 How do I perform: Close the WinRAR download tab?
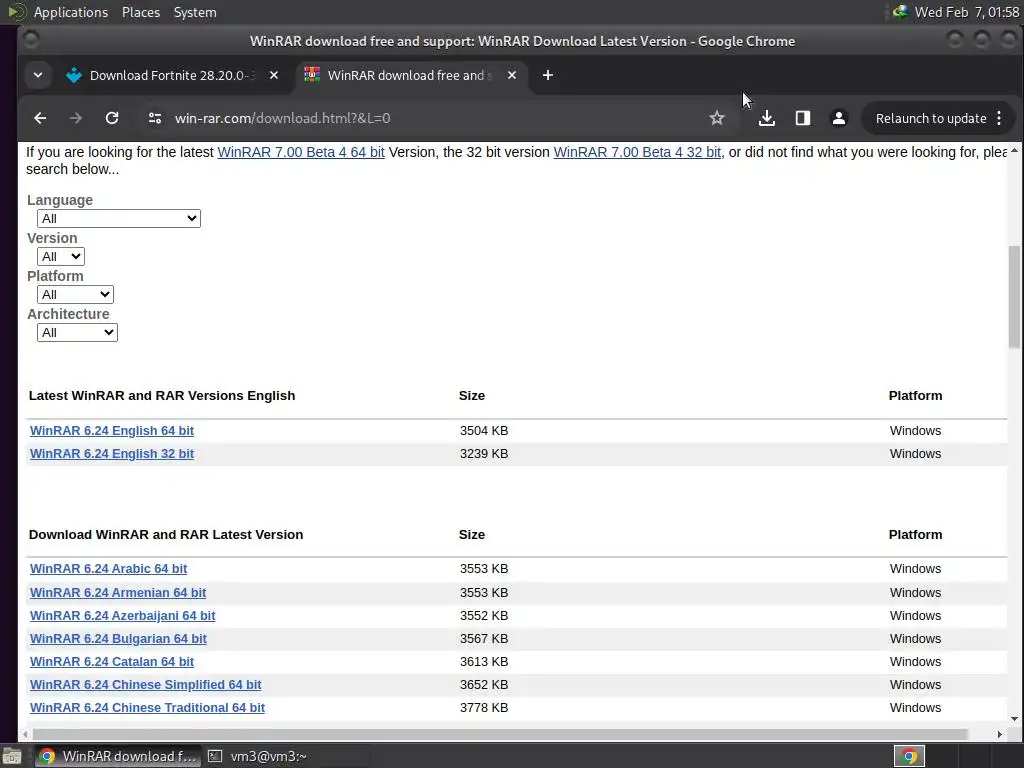[x=512, y=75]
